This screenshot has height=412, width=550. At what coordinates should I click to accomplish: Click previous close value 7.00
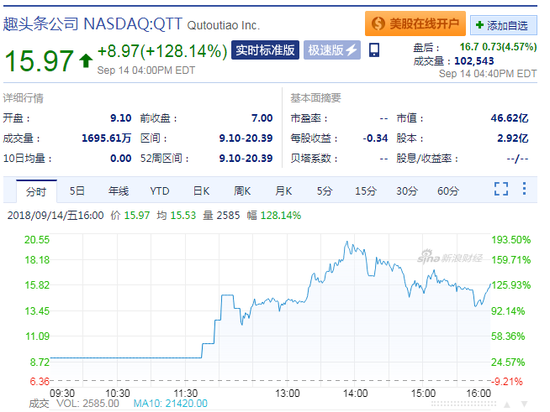262,118
